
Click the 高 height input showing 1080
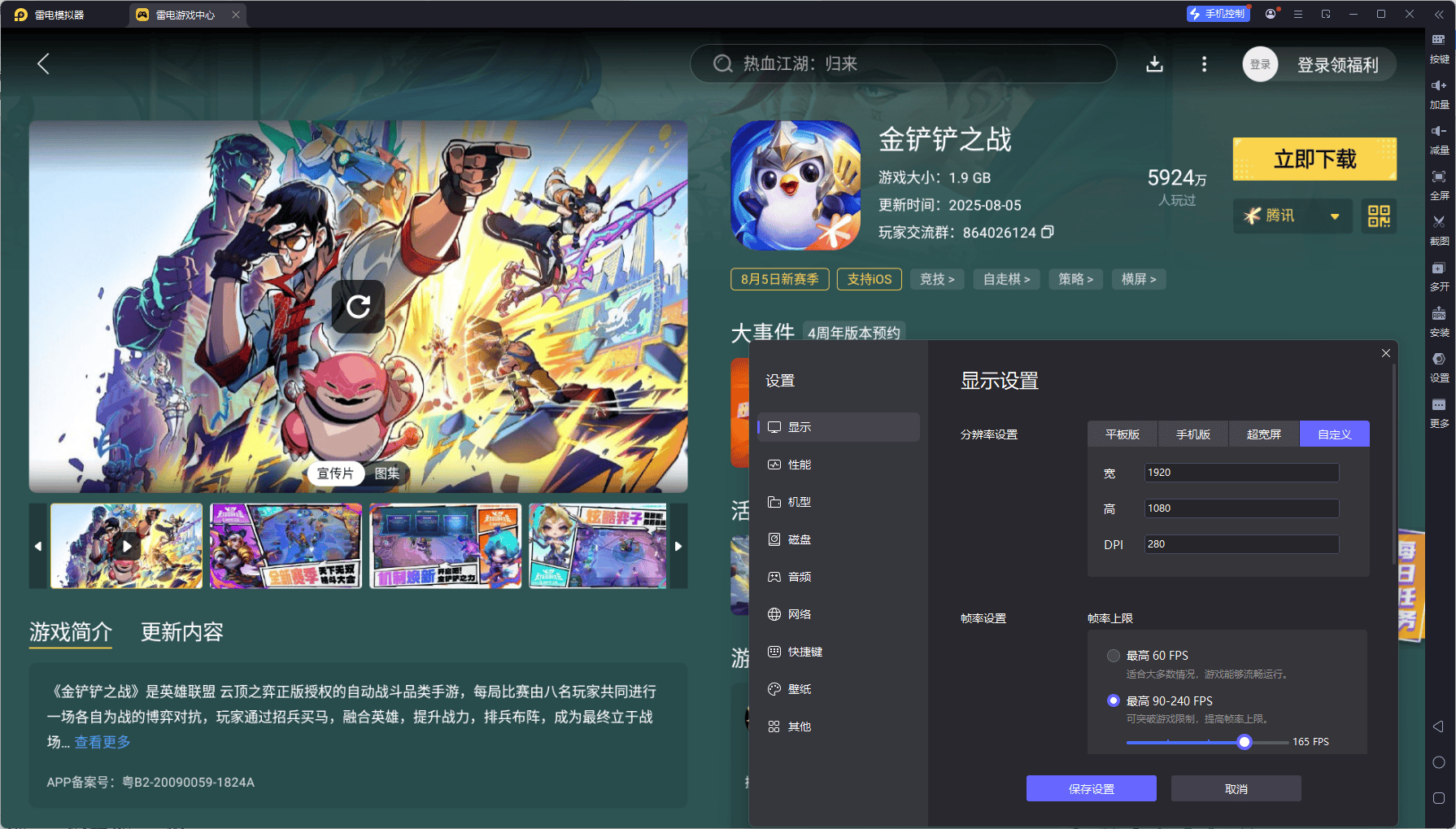click(x=1241, y=508)
